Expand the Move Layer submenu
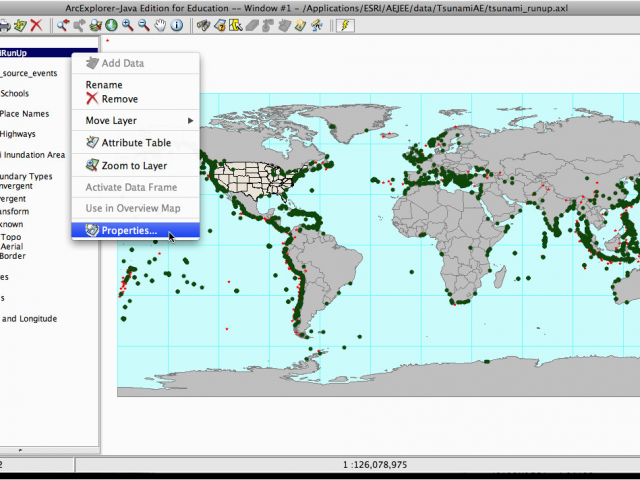 click(x=136, y=120)
